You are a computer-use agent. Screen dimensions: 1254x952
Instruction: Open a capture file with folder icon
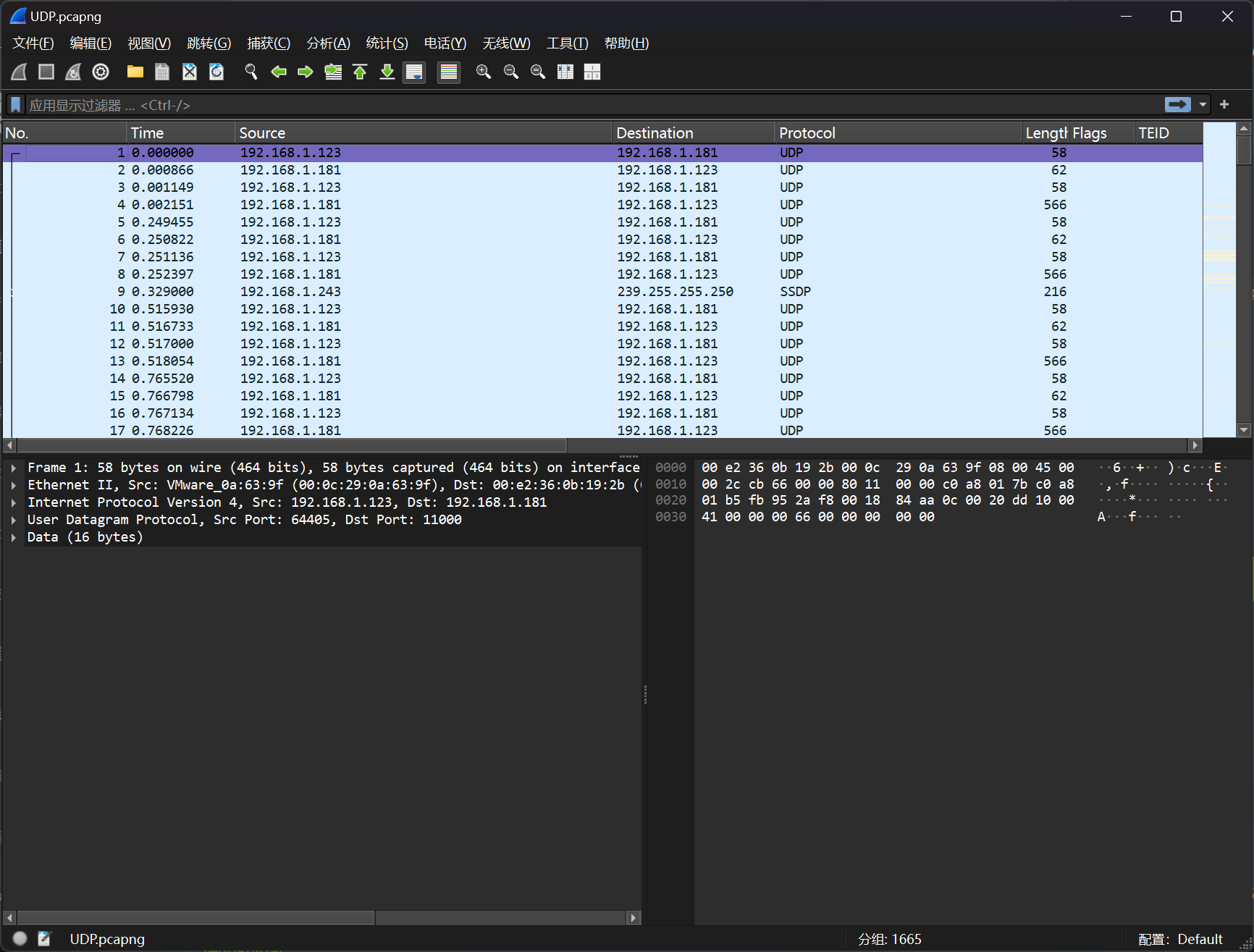point(135,72)
